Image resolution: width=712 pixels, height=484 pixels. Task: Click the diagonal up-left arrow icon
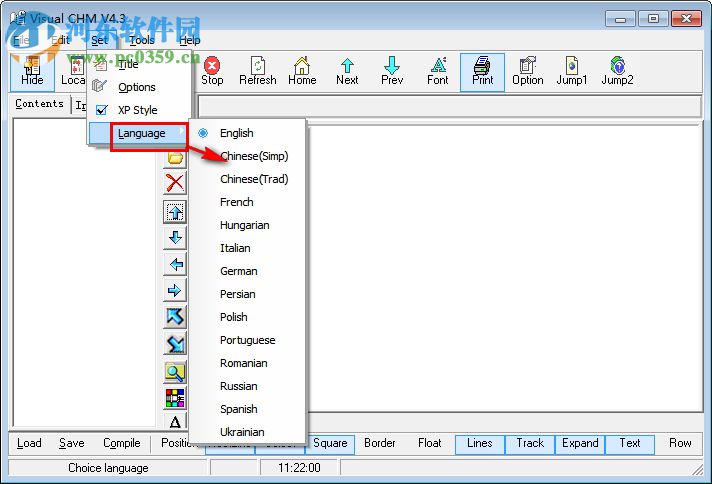[175, 317]
